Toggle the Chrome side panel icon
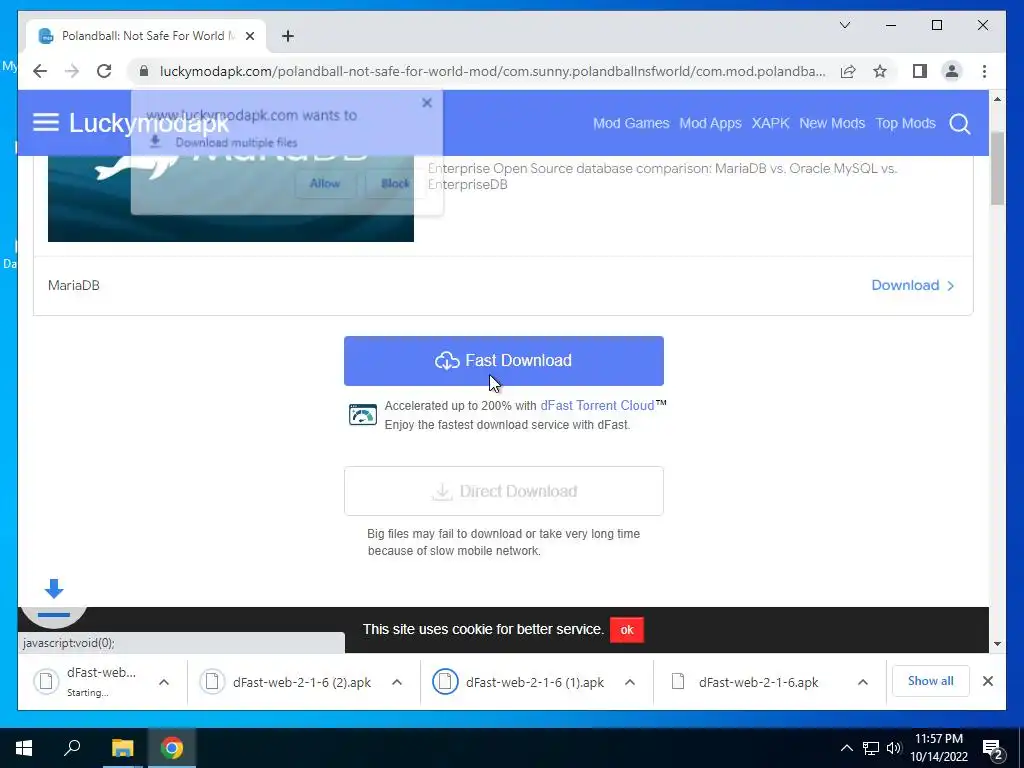1024x768 pixels. click(x=920, y=71)
